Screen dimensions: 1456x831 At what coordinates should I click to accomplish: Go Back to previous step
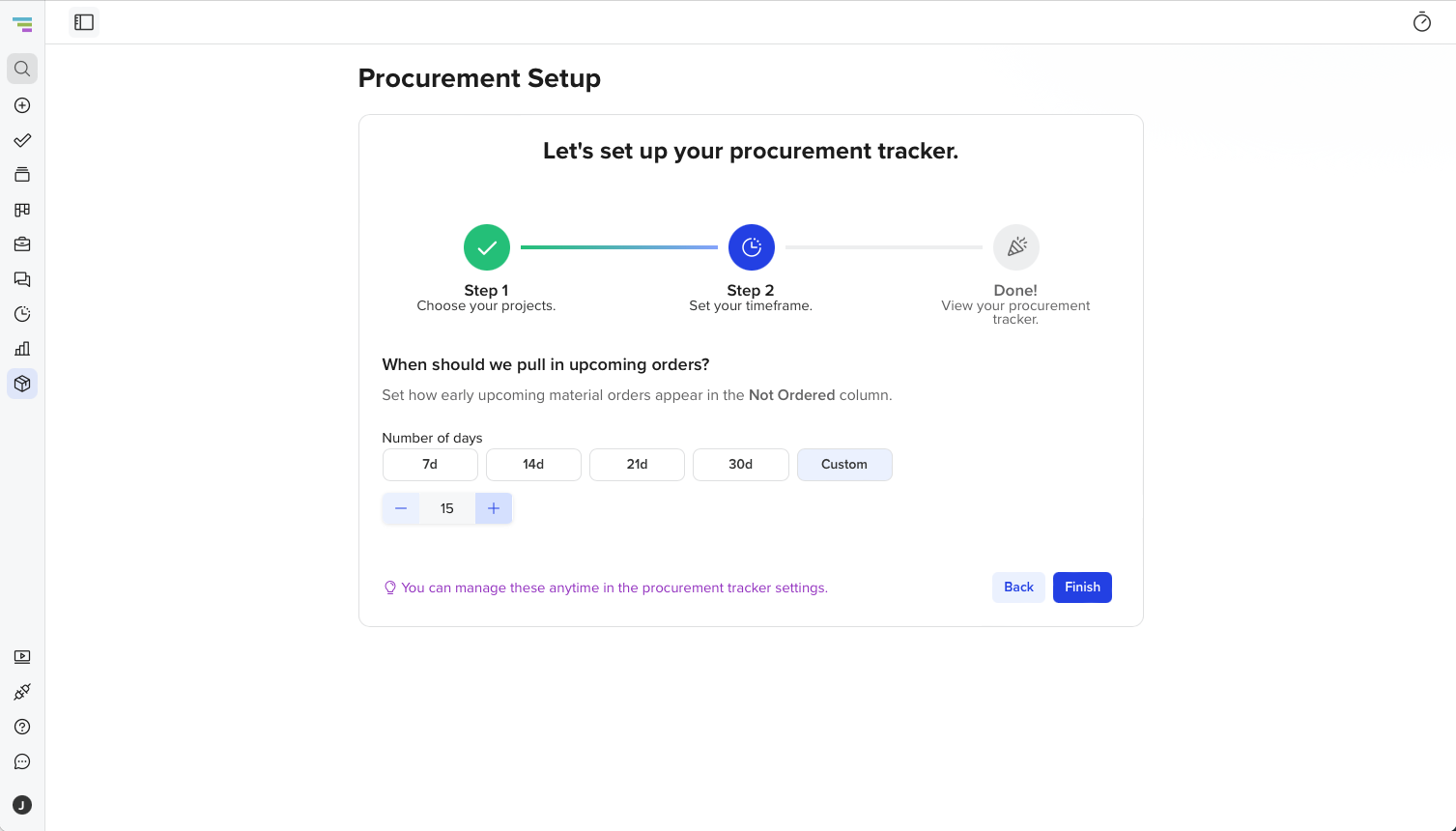pyautogui.click(x=1018, y=587)
